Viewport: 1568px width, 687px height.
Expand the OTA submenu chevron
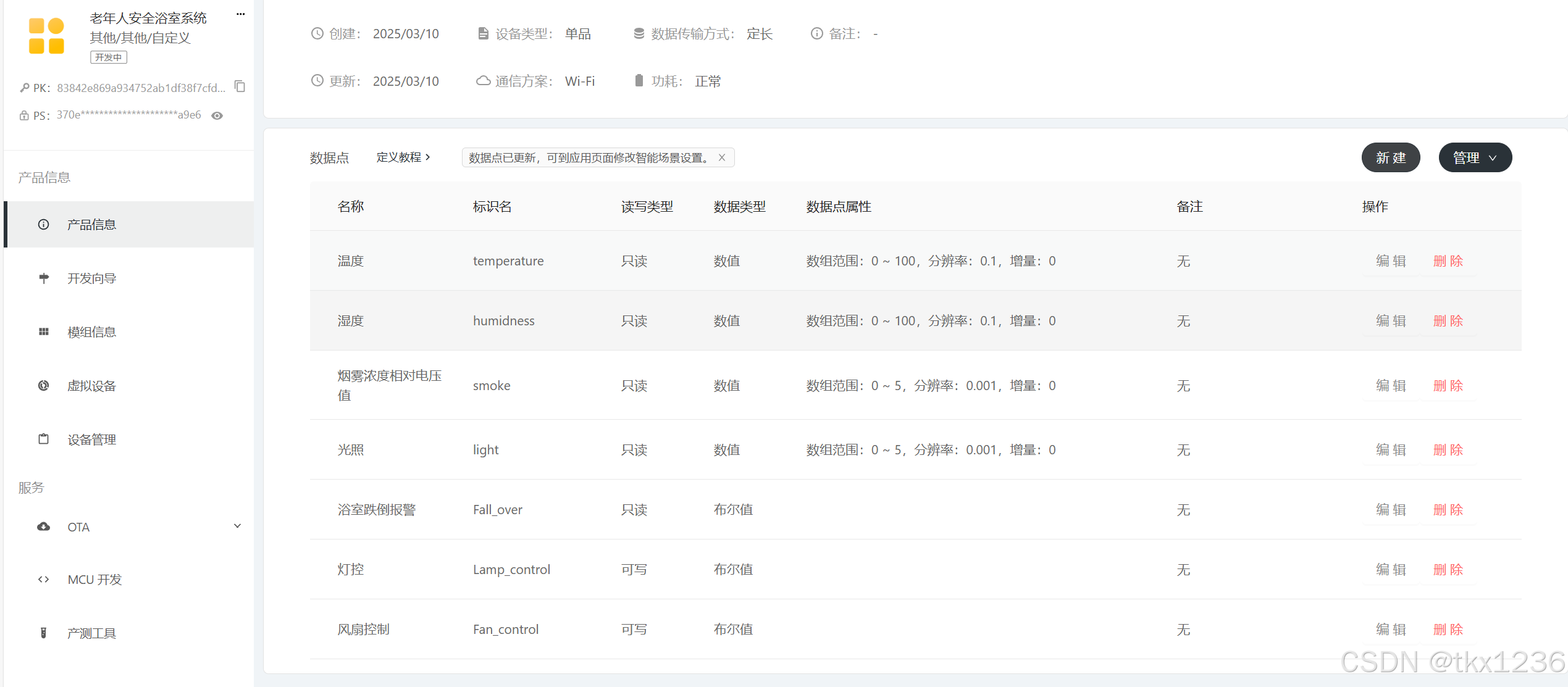point(237,526)
